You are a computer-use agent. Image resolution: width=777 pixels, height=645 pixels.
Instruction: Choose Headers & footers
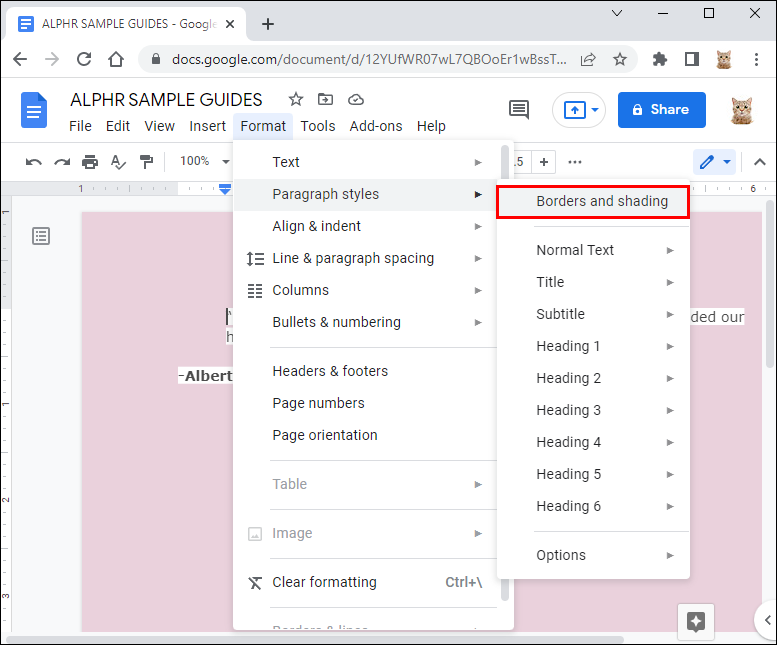[x=365, y=371]
